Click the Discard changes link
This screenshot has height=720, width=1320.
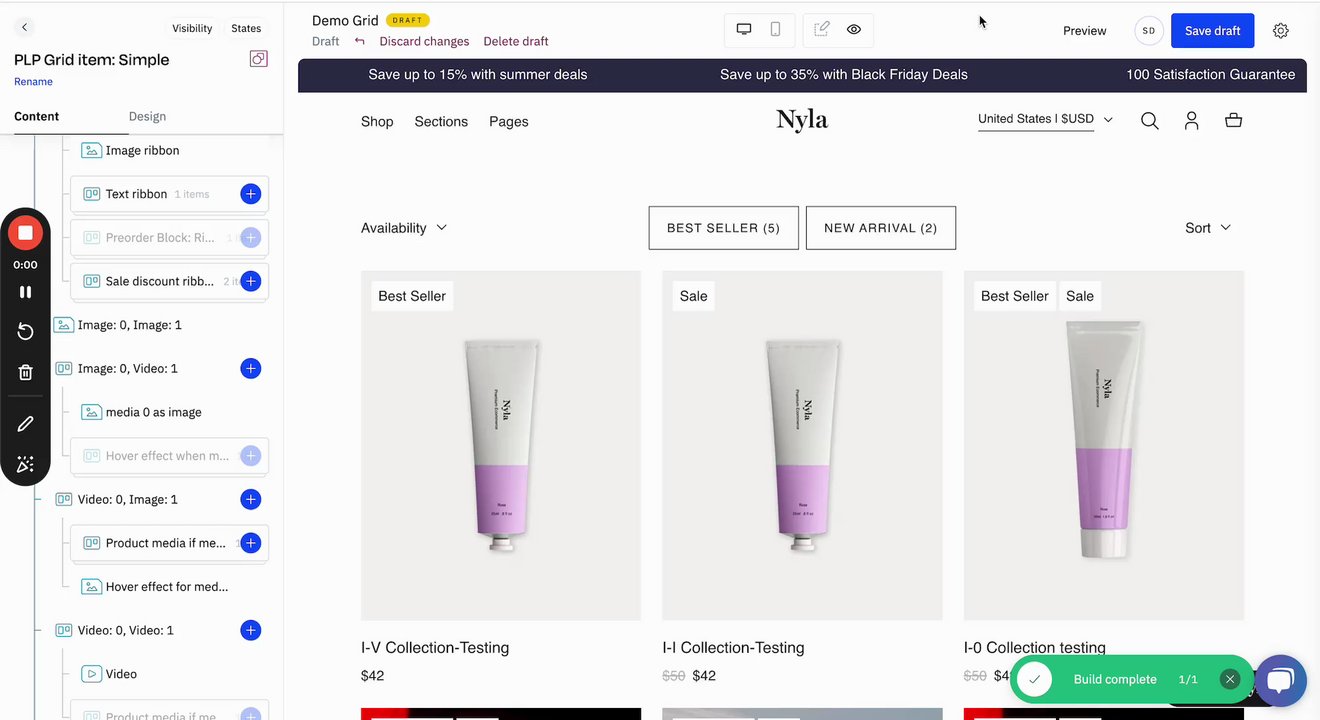tap(424, 42)
